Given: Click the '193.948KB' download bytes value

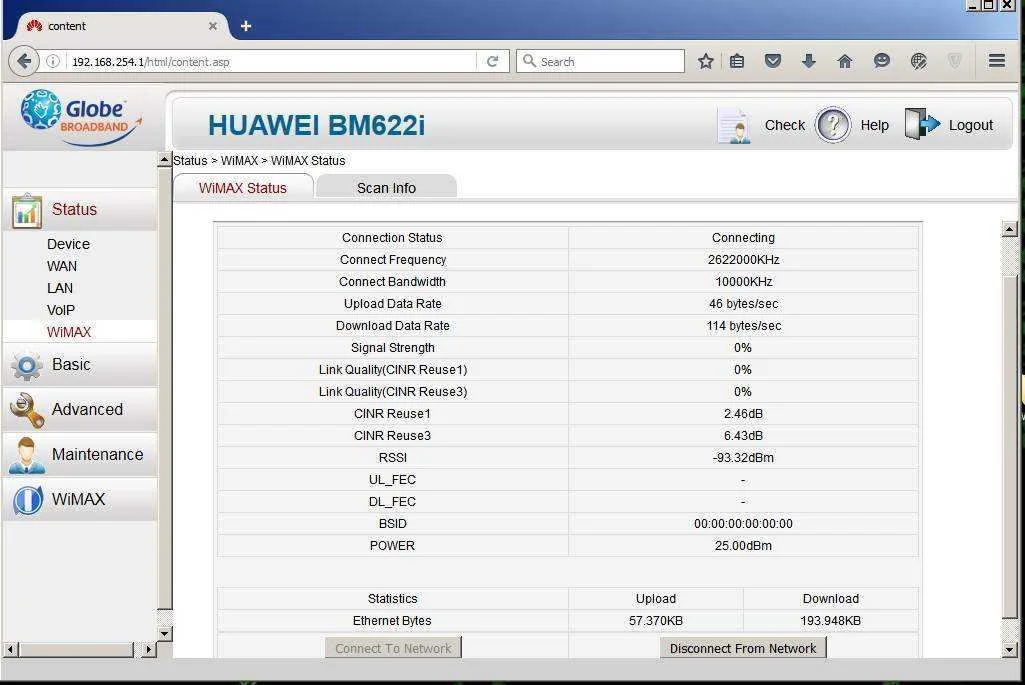Looking at the screenshot, I should tap(830, 620).
